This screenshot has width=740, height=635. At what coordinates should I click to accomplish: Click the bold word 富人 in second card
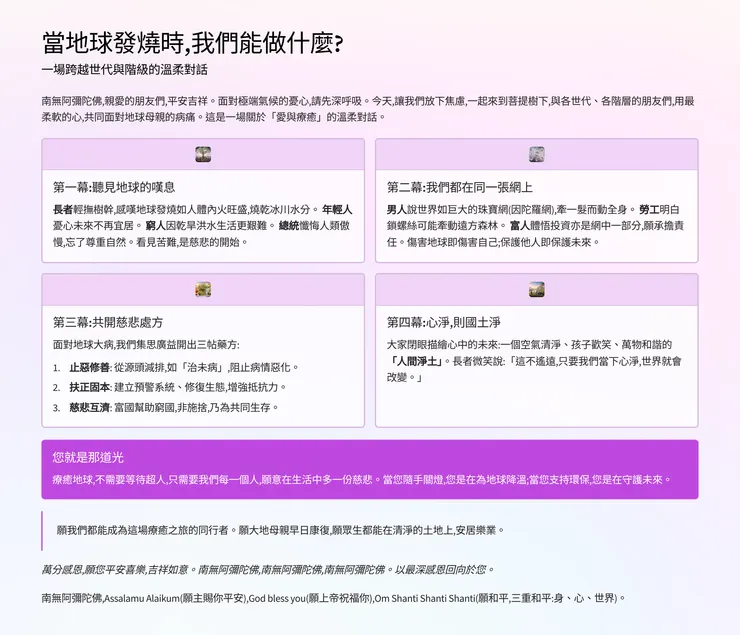click(x=520, y=226)
